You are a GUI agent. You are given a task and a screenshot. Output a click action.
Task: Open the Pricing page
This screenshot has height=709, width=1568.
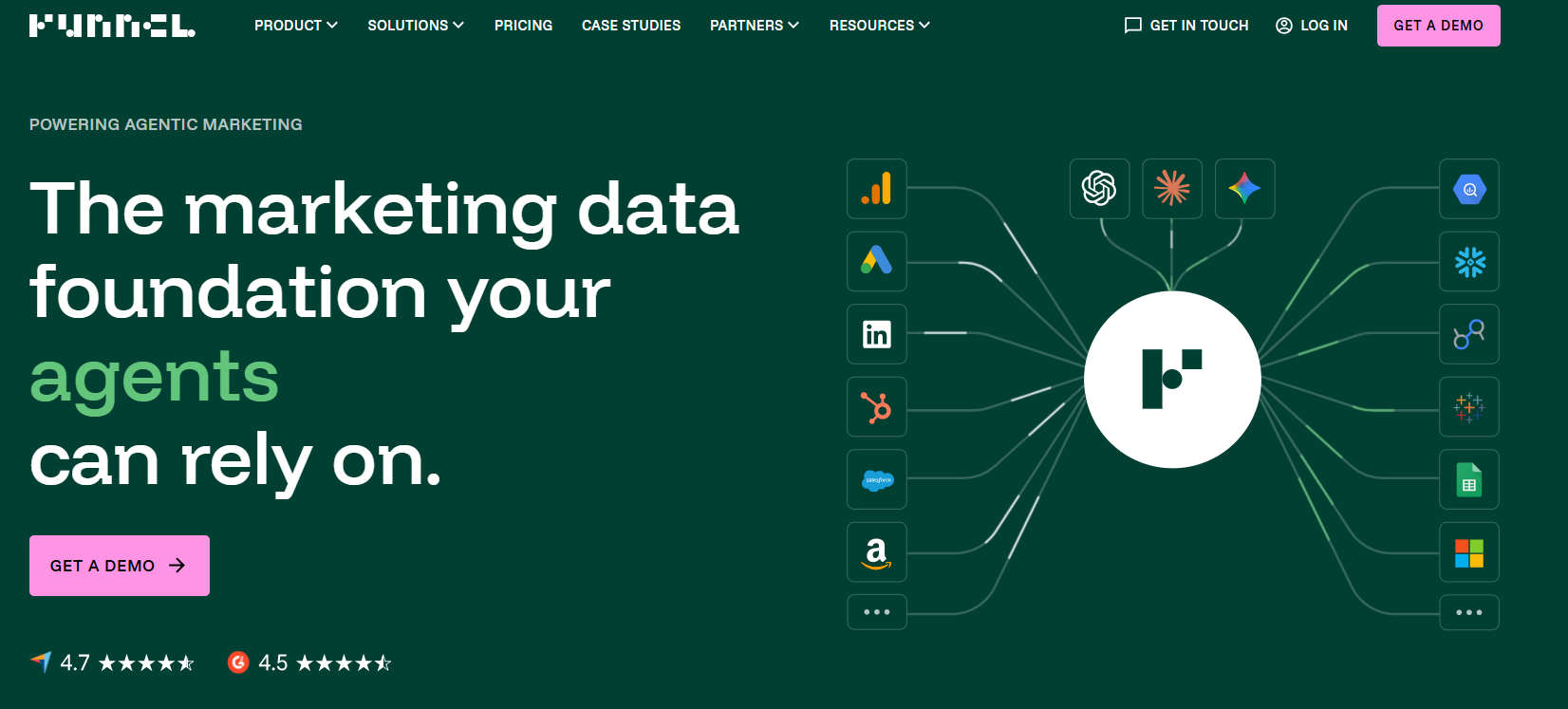(x=523, y=26)
